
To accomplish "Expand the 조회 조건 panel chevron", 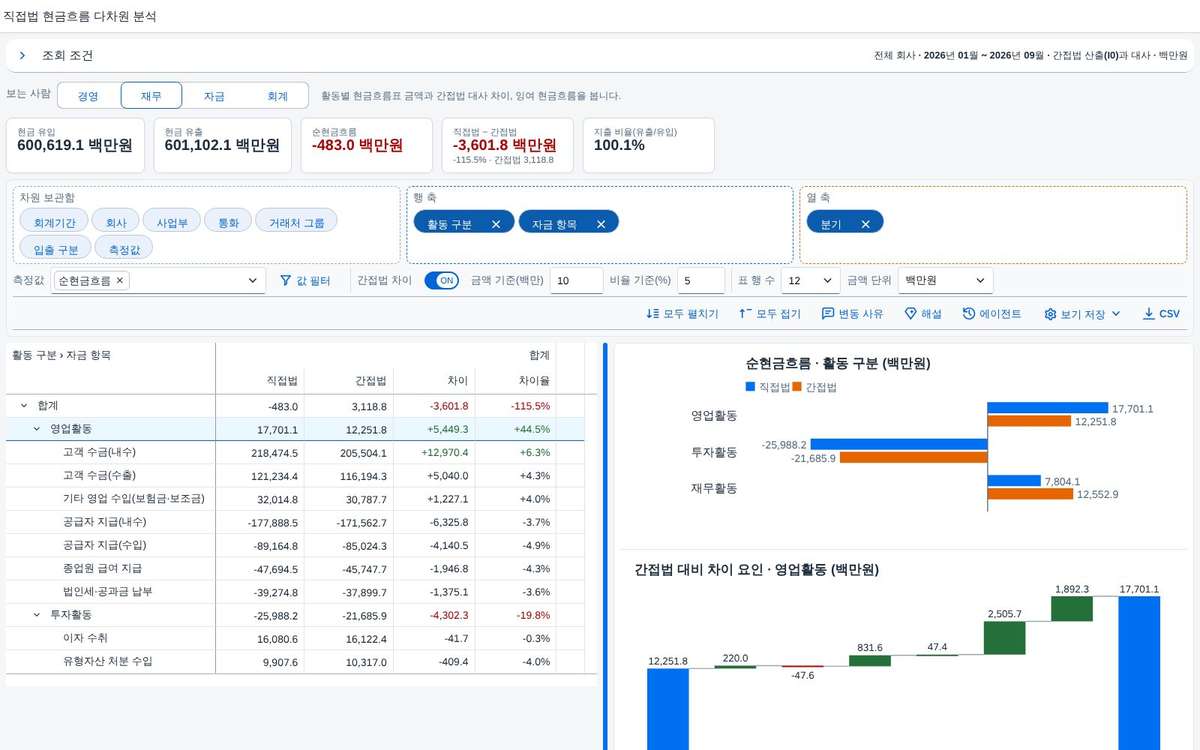I will [x=22, y=56].
